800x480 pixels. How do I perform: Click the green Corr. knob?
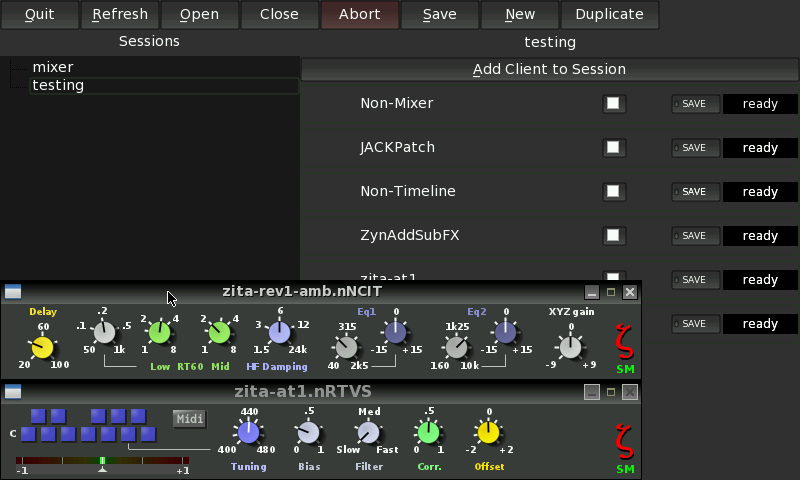click(428, 432)
